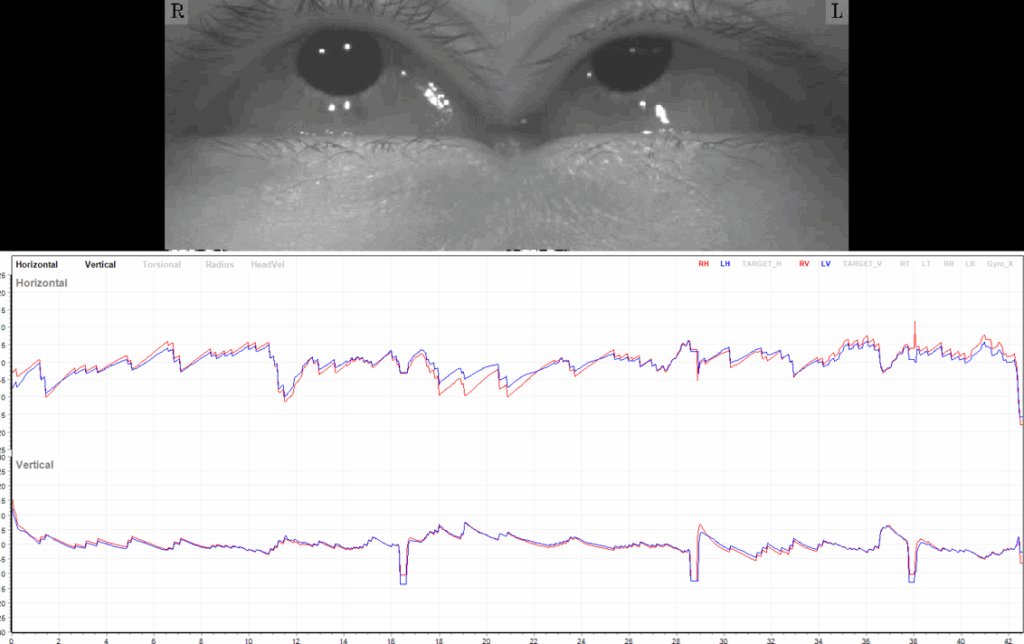Turn on the RR legend item
The height and width of the screenshot is (644, 1024).
(x=946, y=264)
